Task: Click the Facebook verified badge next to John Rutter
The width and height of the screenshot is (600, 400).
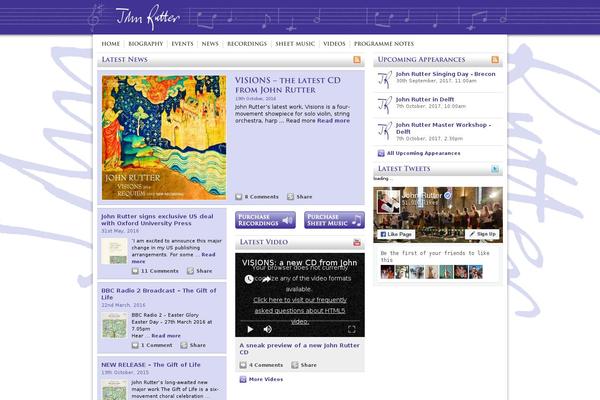Action: [x=447, y=196]
